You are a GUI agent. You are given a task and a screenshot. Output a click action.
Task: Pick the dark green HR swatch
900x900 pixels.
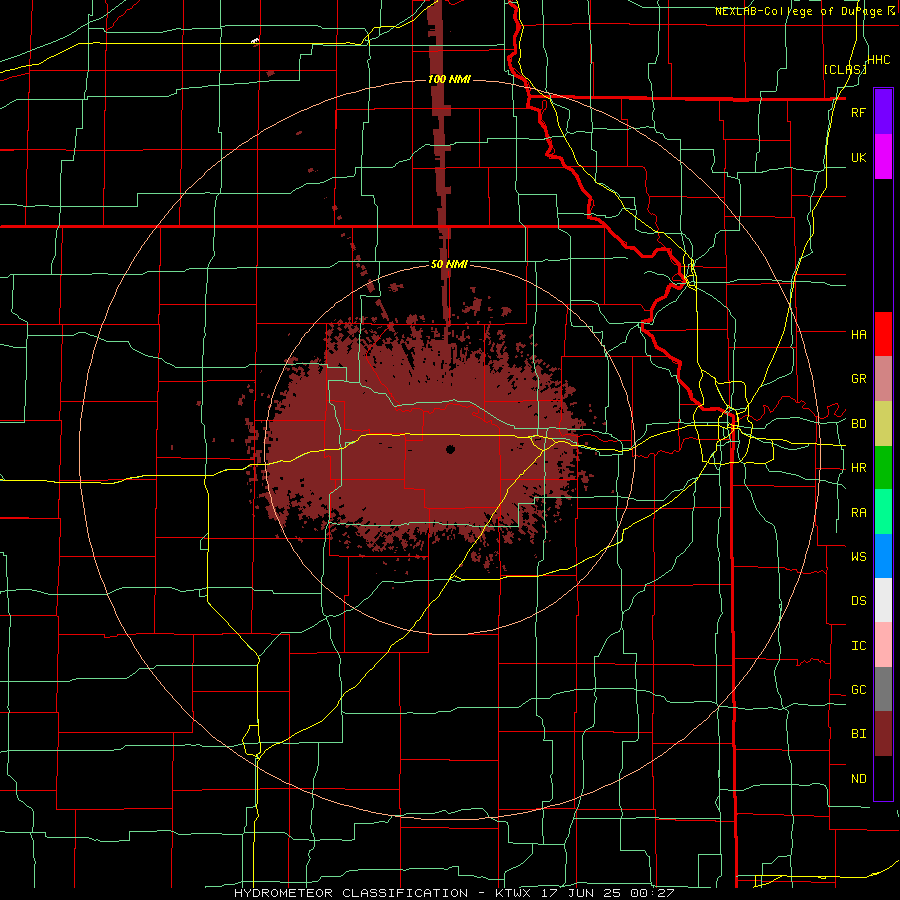coord(883,468)
